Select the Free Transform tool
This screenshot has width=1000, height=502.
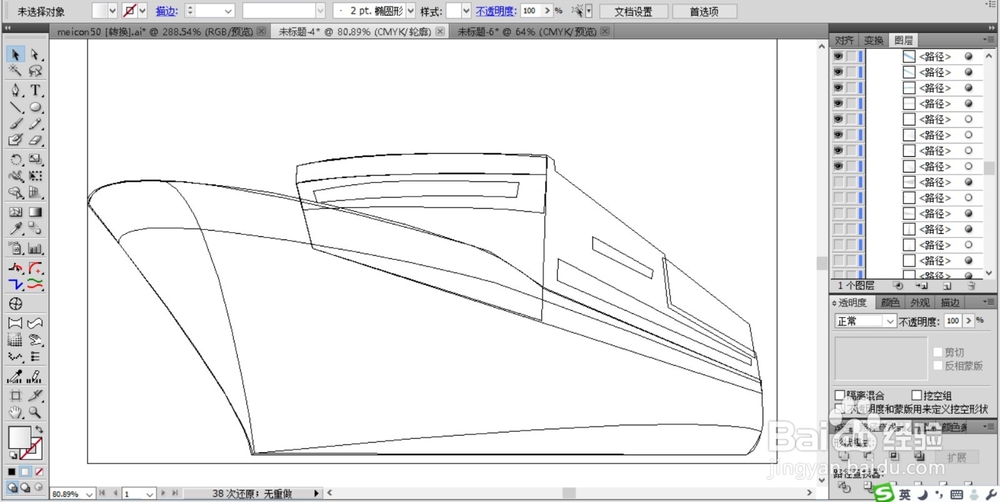click(x=36, y=175)
